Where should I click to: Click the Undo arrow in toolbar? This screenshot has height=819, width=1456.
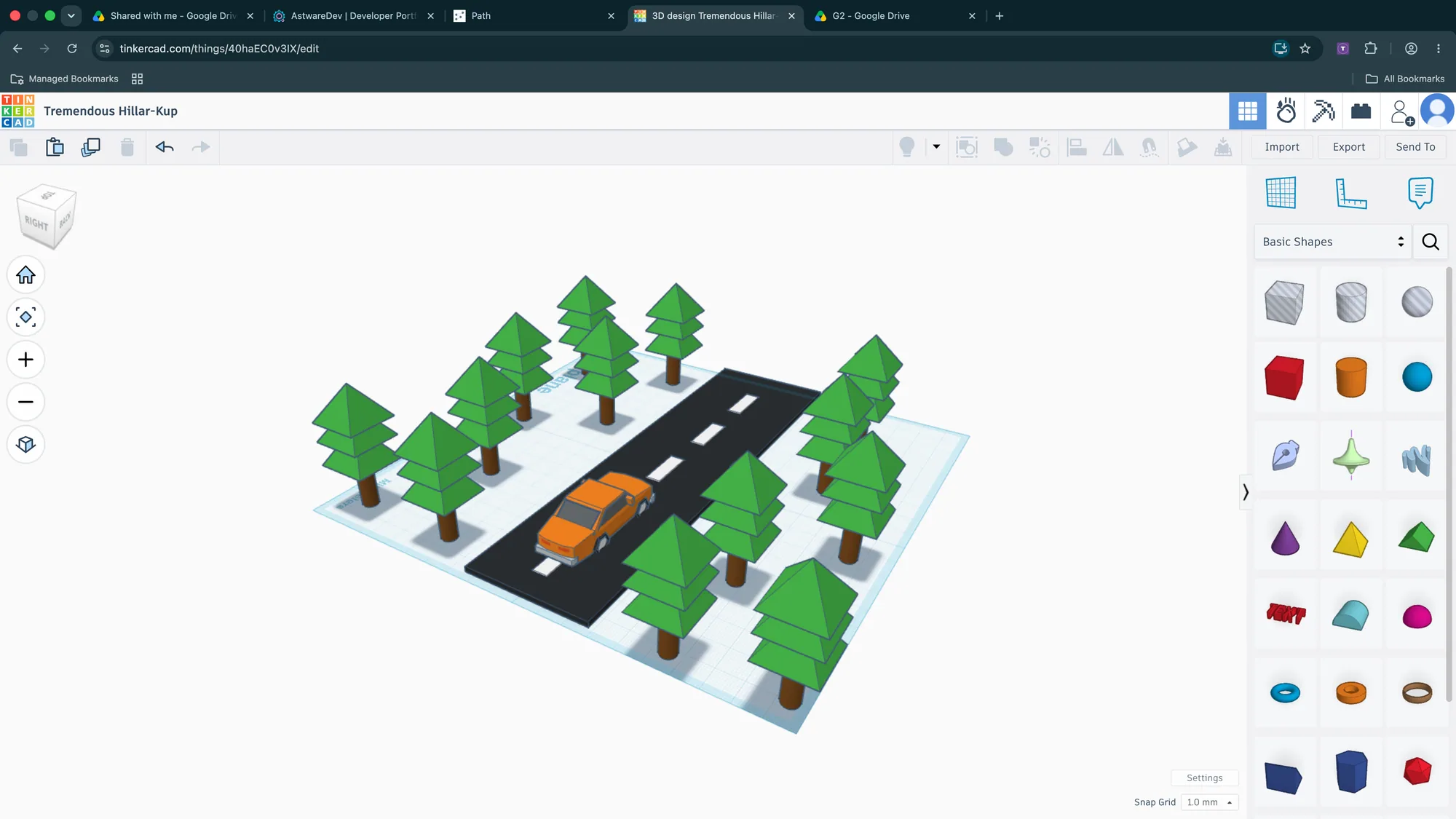(165, 147)
